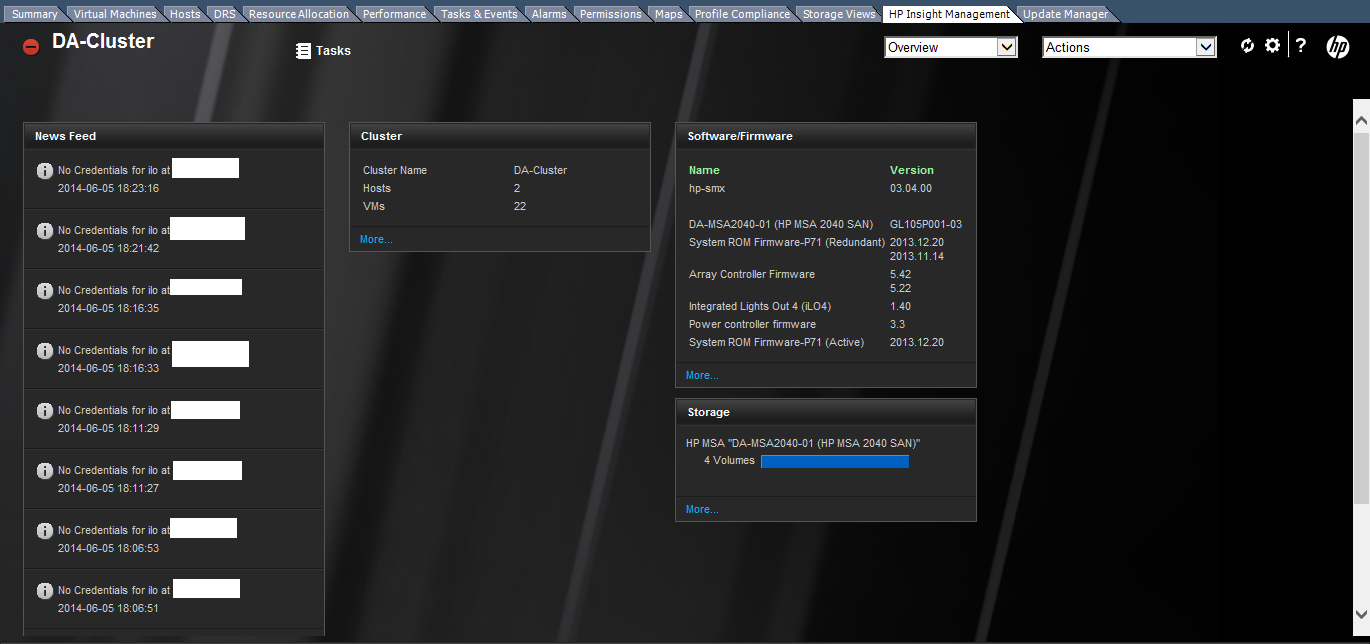Click the 2014-06-05 18:16:35 timestamp
Viewport: 1370px width, 644px height.
(x=108, y=308)
